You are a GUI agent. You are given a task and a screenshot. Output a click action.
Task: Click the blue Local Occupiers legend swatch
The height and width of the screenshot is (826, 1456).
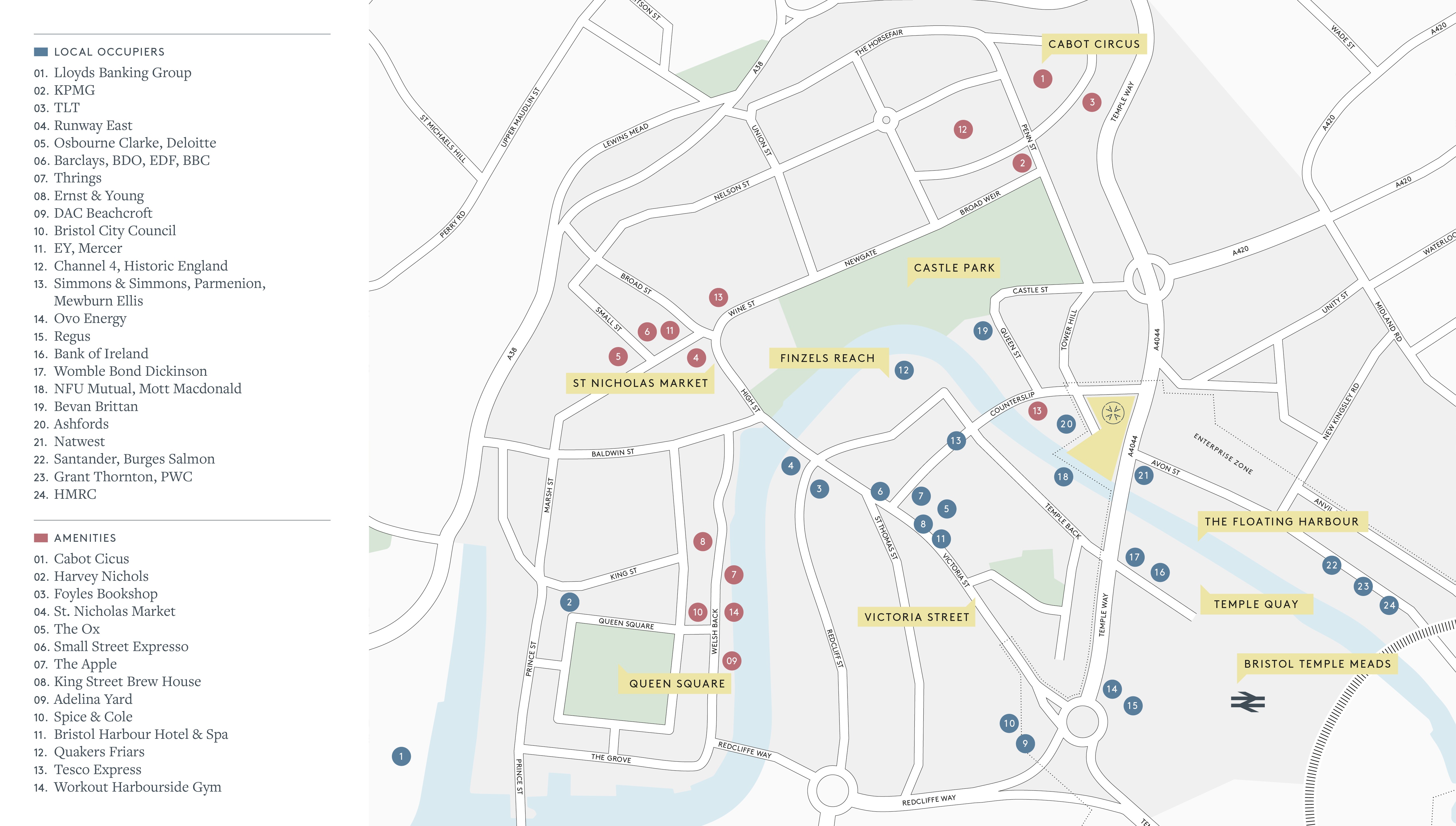(41, 52)
